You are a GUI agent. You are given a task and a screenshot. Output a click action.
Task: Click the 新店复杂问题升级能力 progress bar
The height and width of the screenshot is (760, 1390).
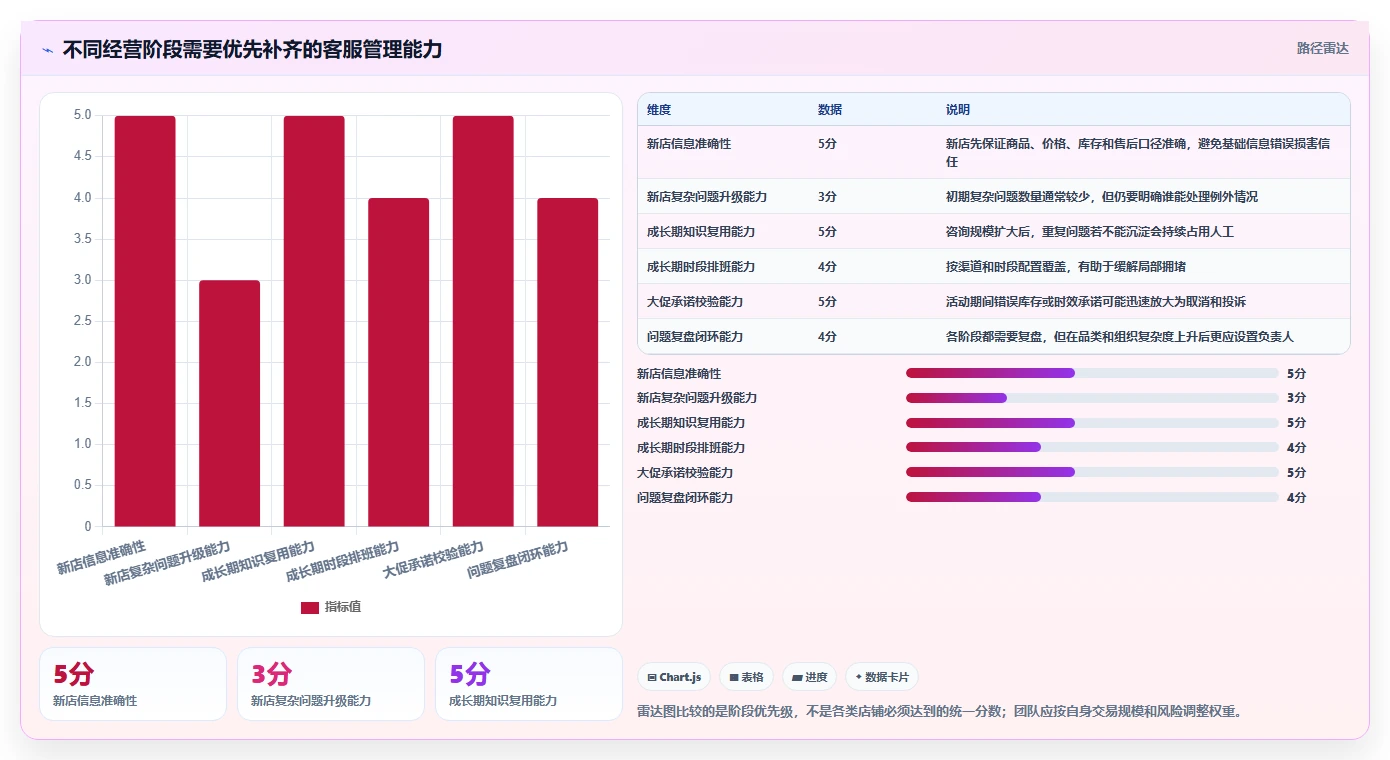[x=1092, y=398]
